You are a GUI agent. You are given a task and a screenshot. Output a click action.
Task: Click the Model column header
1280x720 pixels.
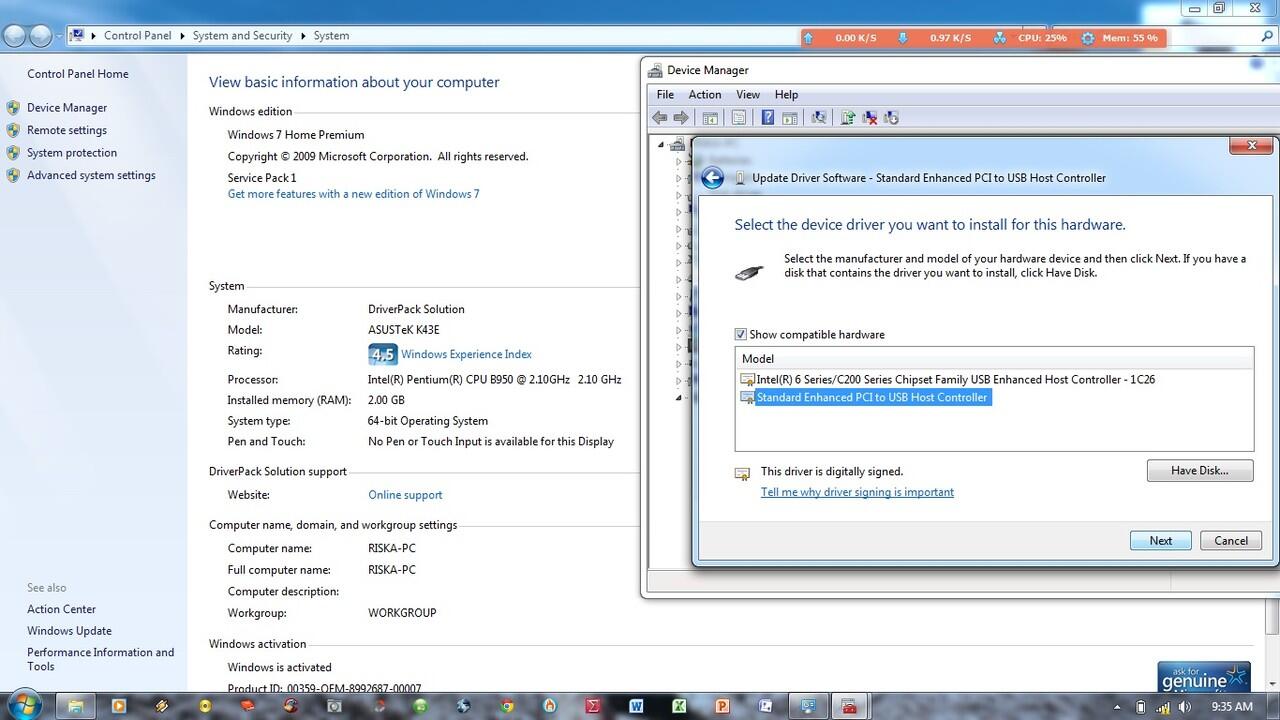point(994,359)
